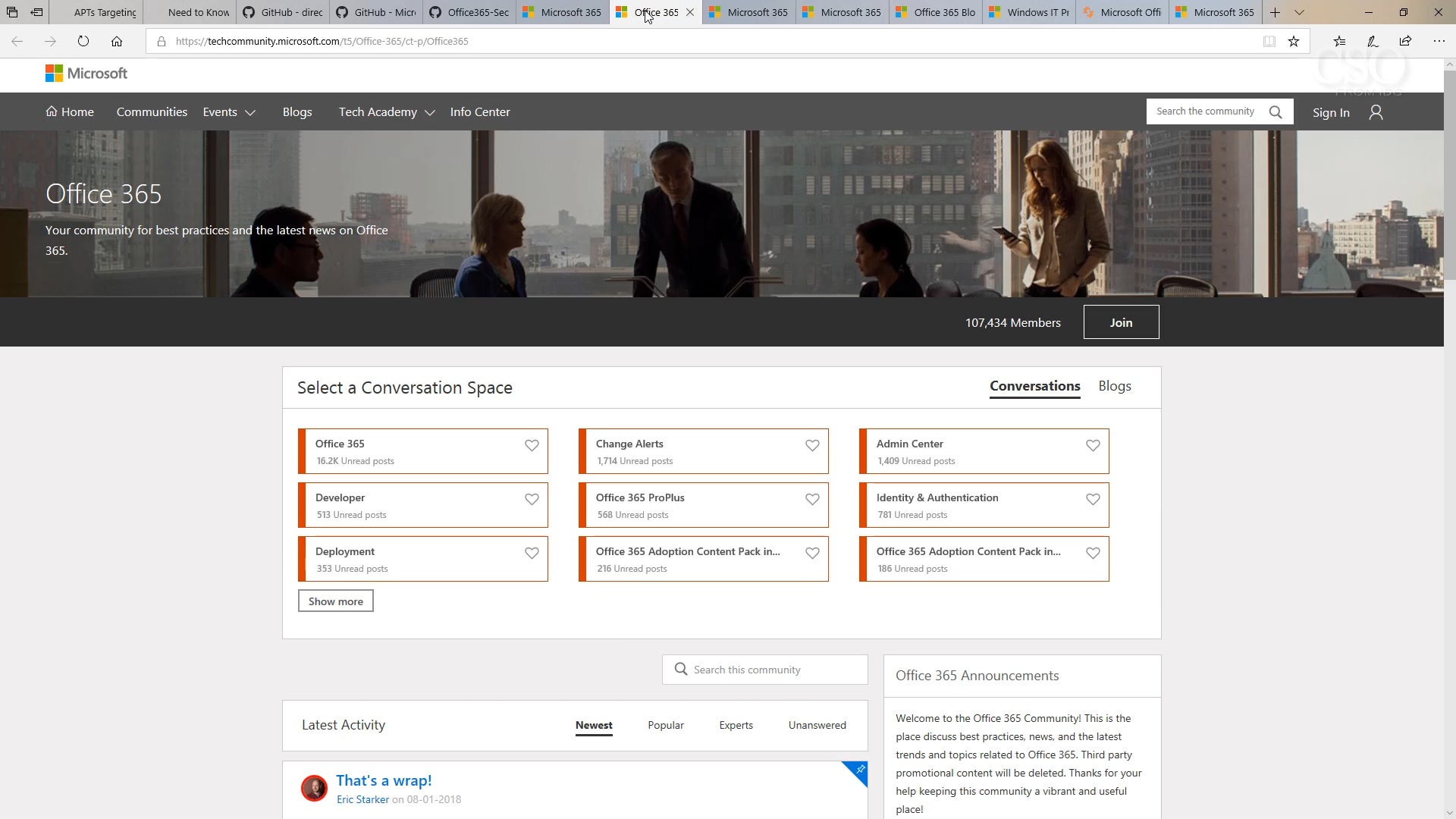Favorite the Change Alerts space
The height and width of the screenshot is (819, 1456).
pos(812,445)
